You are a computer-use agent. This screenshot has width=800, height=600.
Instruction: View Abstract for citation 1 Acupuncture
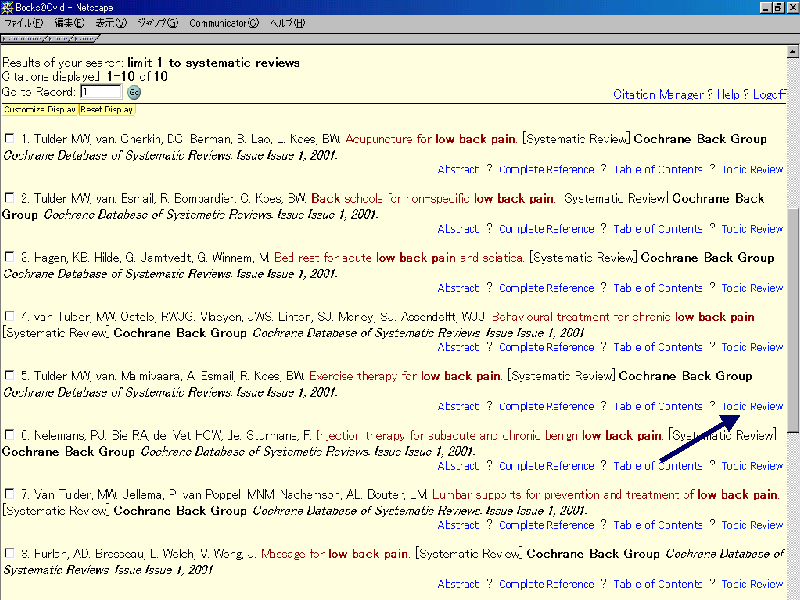[458, 170]
